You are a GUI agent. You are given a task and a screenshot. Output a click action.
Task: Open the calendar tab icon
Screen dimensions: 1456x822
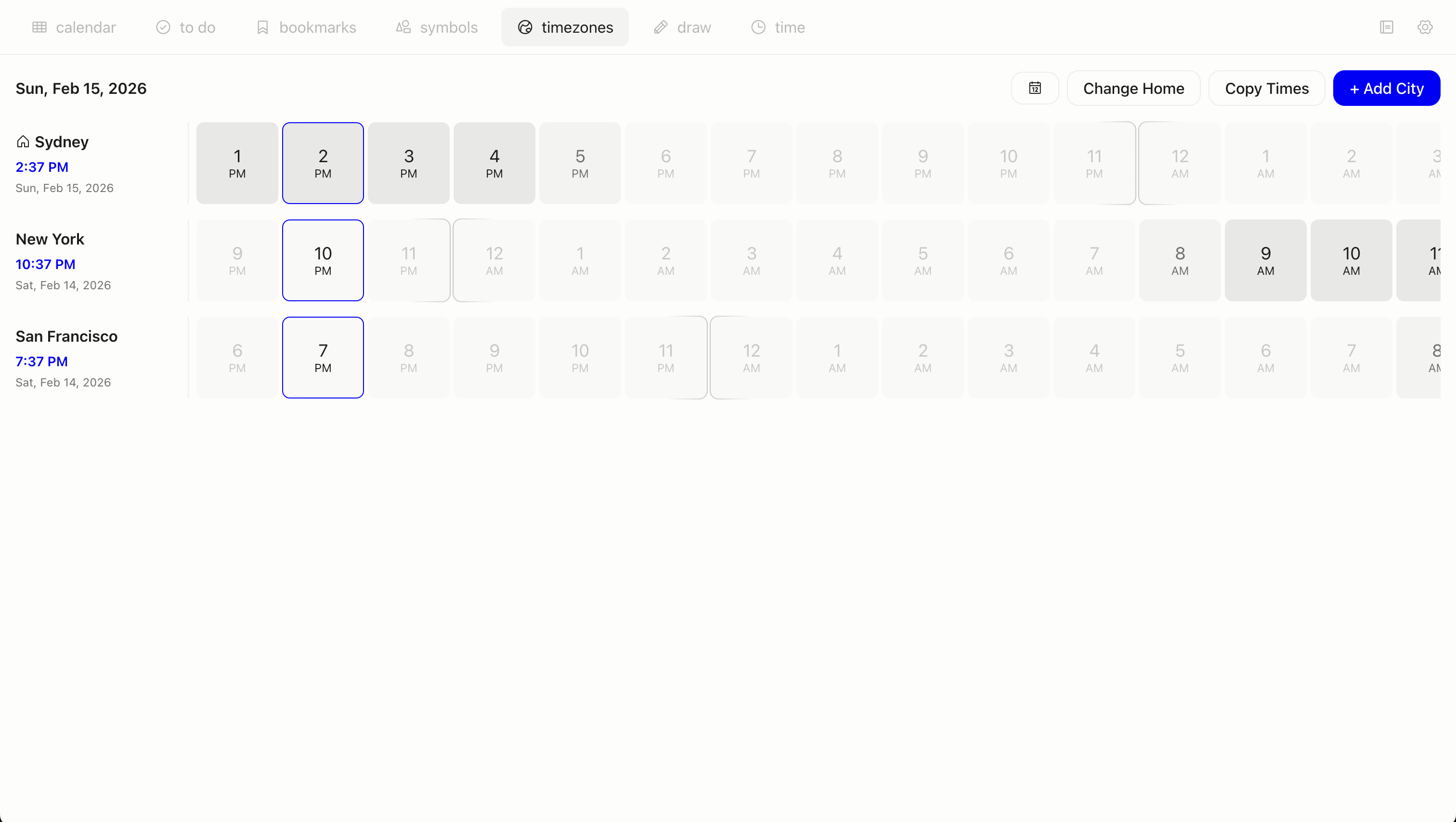pos(39,26)
